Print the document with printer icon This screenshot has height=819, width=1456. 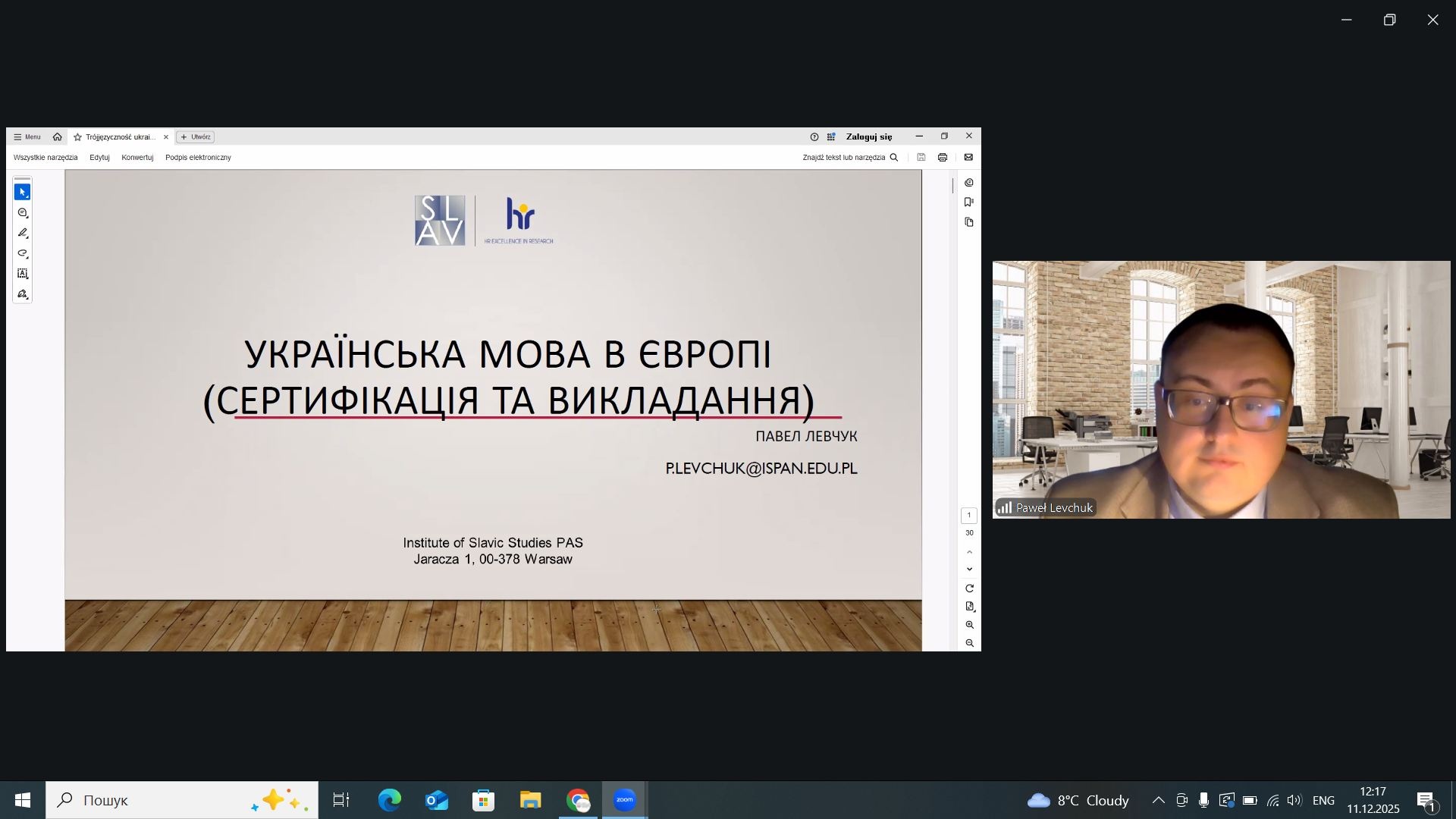(943, 158)
